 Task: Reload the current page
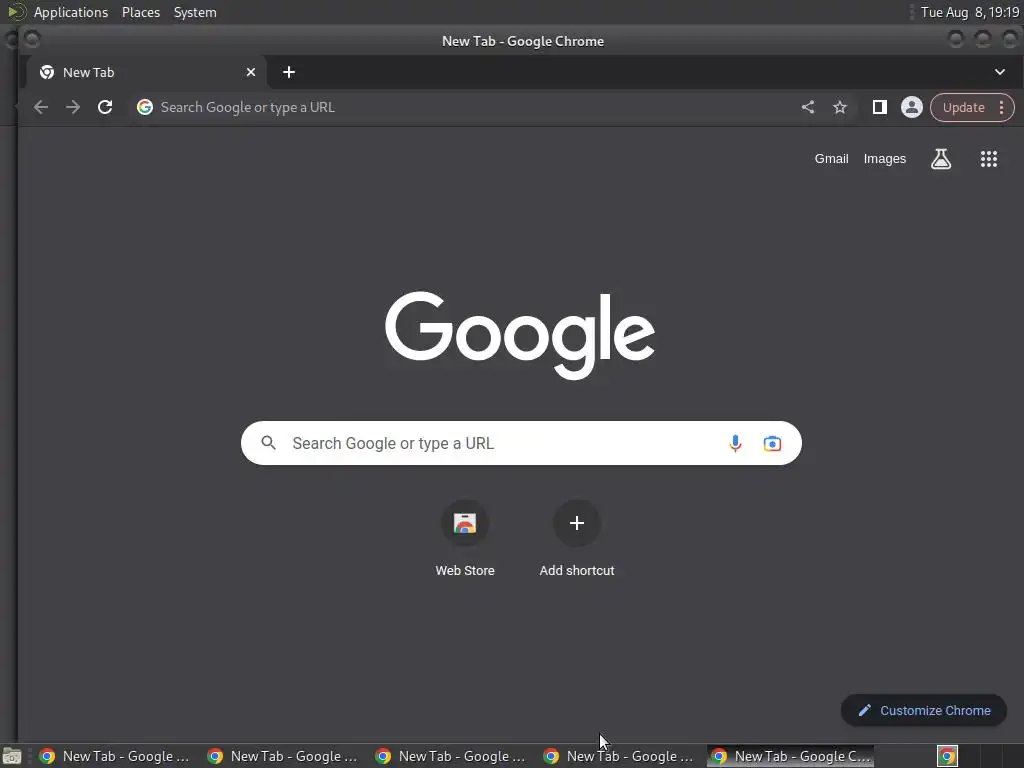pos(104,107)
